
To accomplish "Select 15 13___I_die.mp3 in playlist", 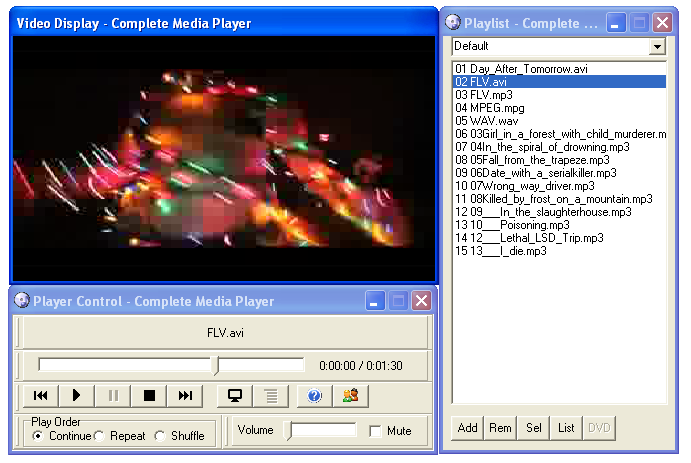I will pyautogui.click(x=559, y=251).
